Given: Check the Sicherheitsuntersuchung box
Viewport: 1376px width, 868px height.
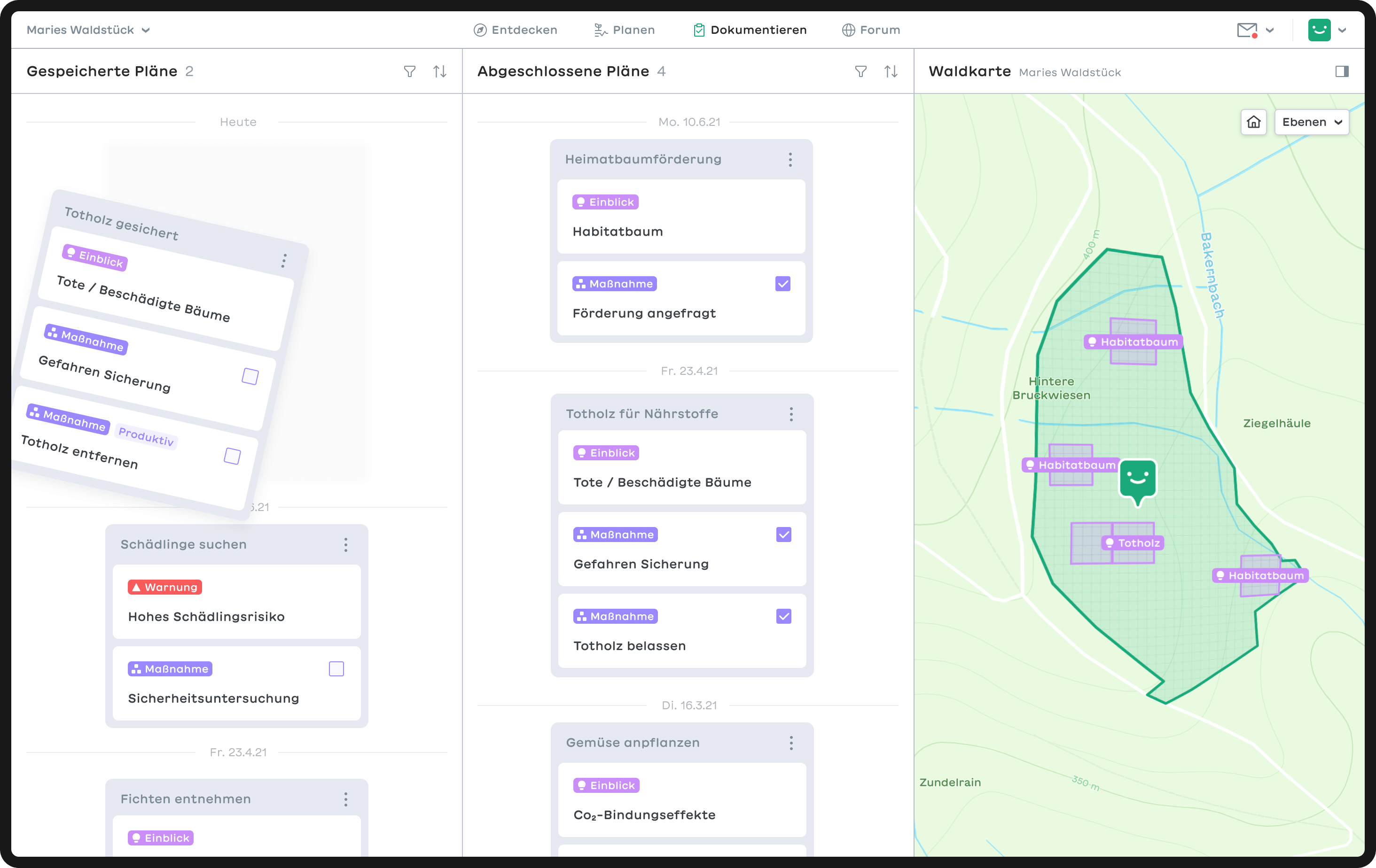Looking at the screenshot, I should [x=336, y=669].
